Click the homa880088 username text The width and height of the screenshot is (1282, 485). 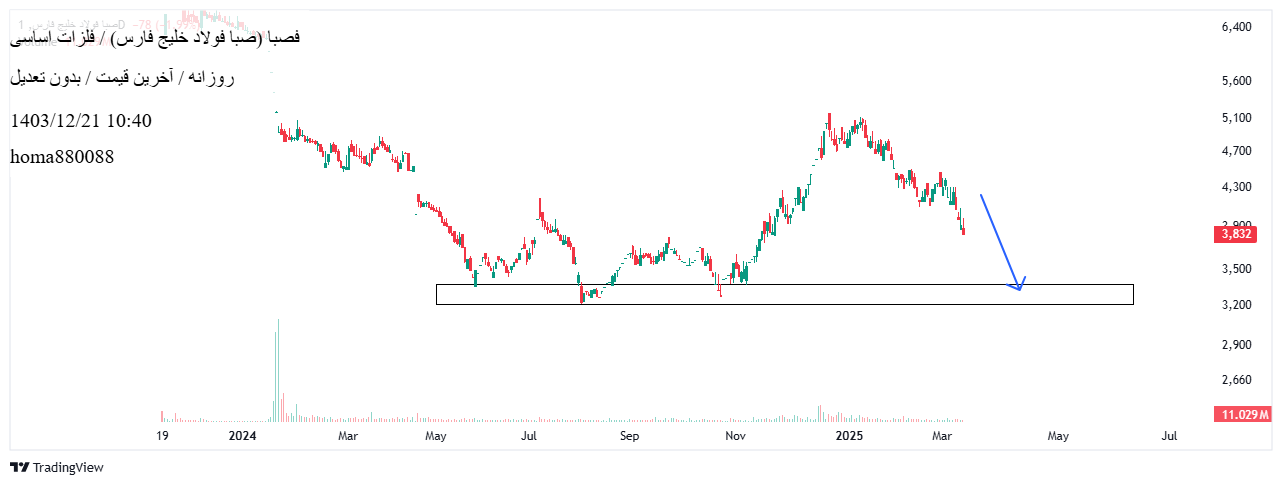coord(62,157)
